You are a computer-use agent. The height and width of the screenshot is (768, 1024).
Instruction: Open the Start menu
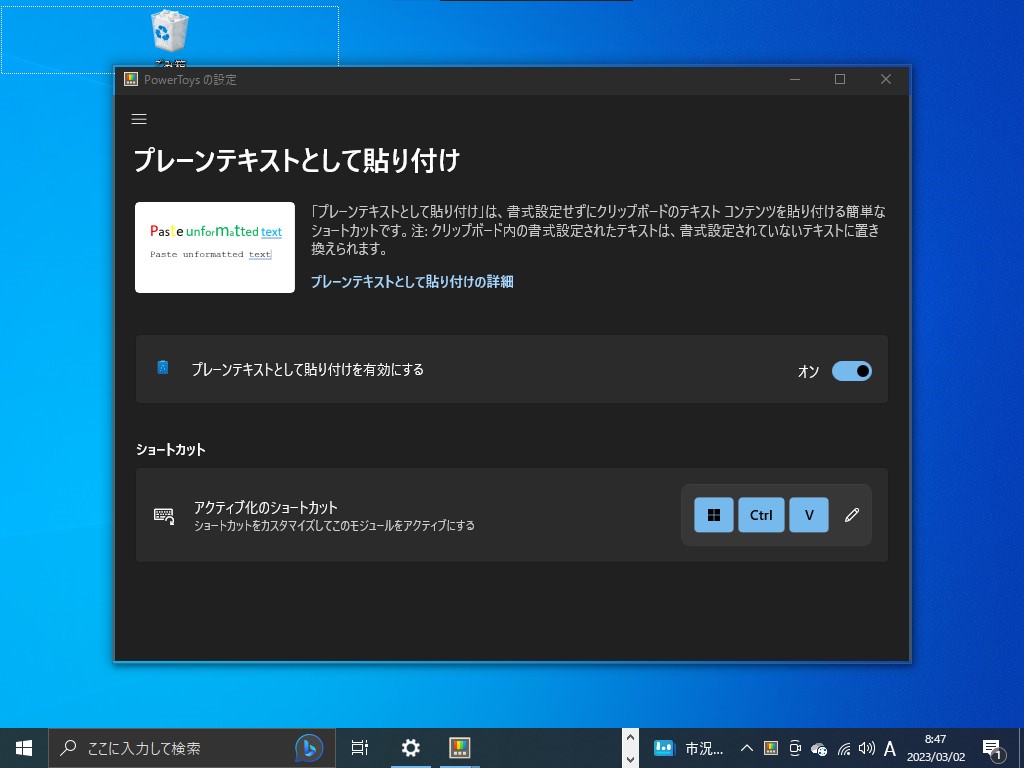(x=22, y=747)
